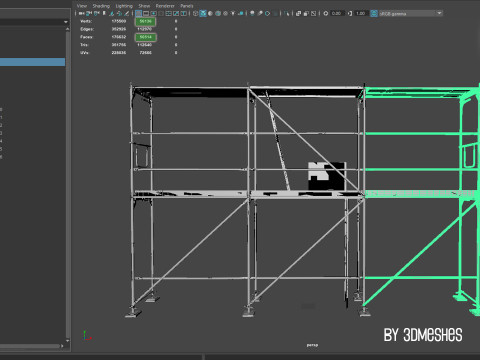Toggle the Resolution Gate display
480x360 pixels.
[x=153, y=13]
